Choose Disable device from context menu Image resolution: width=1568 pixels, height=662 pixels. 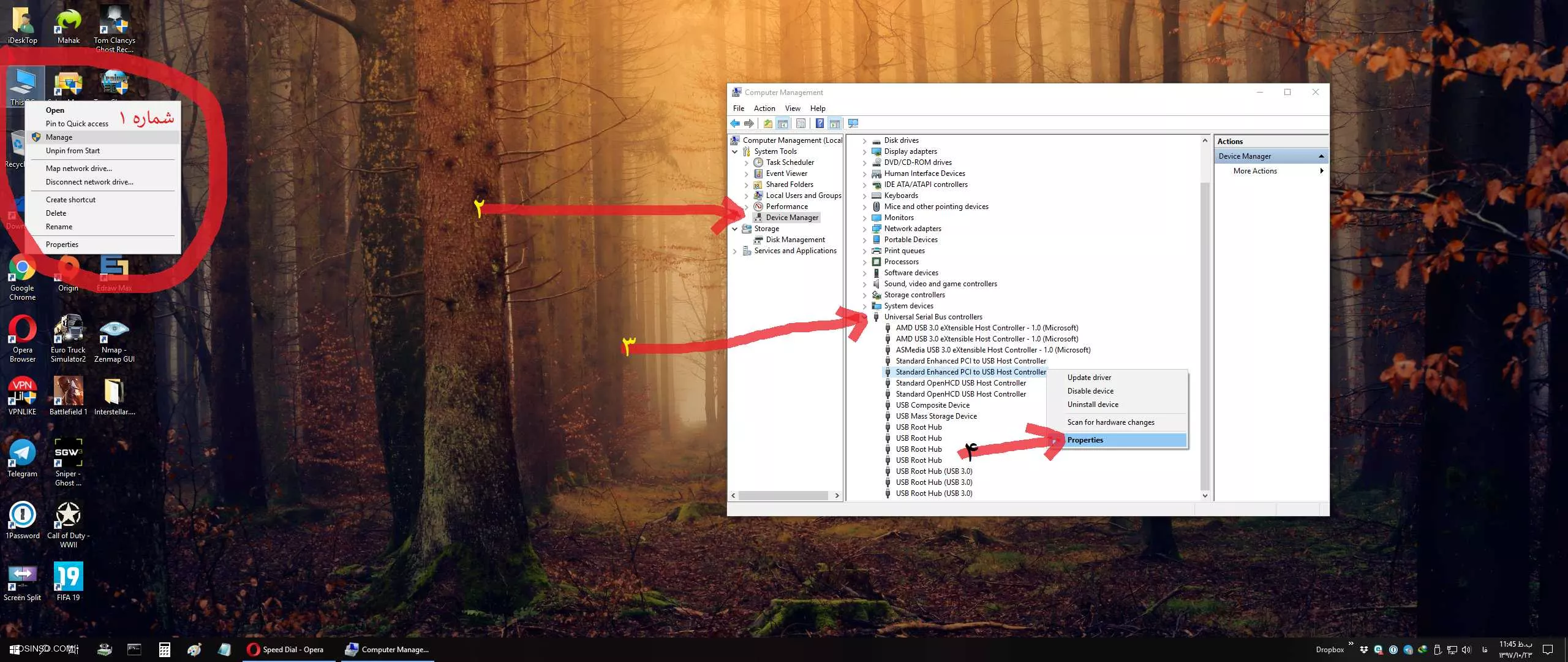coord(1117,391)
